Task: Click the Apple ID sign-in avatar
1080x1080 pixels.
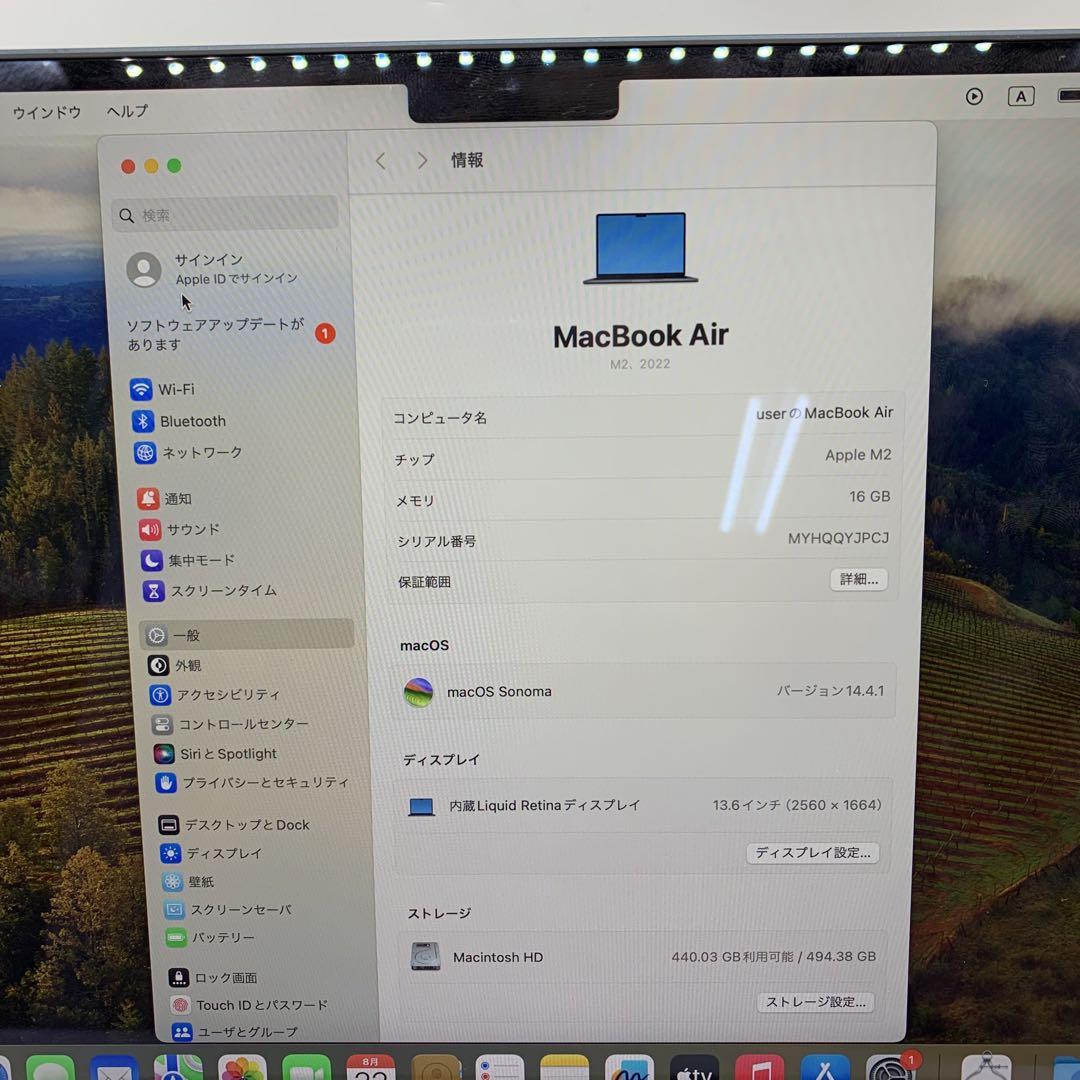Action: [x=144, y=269]
